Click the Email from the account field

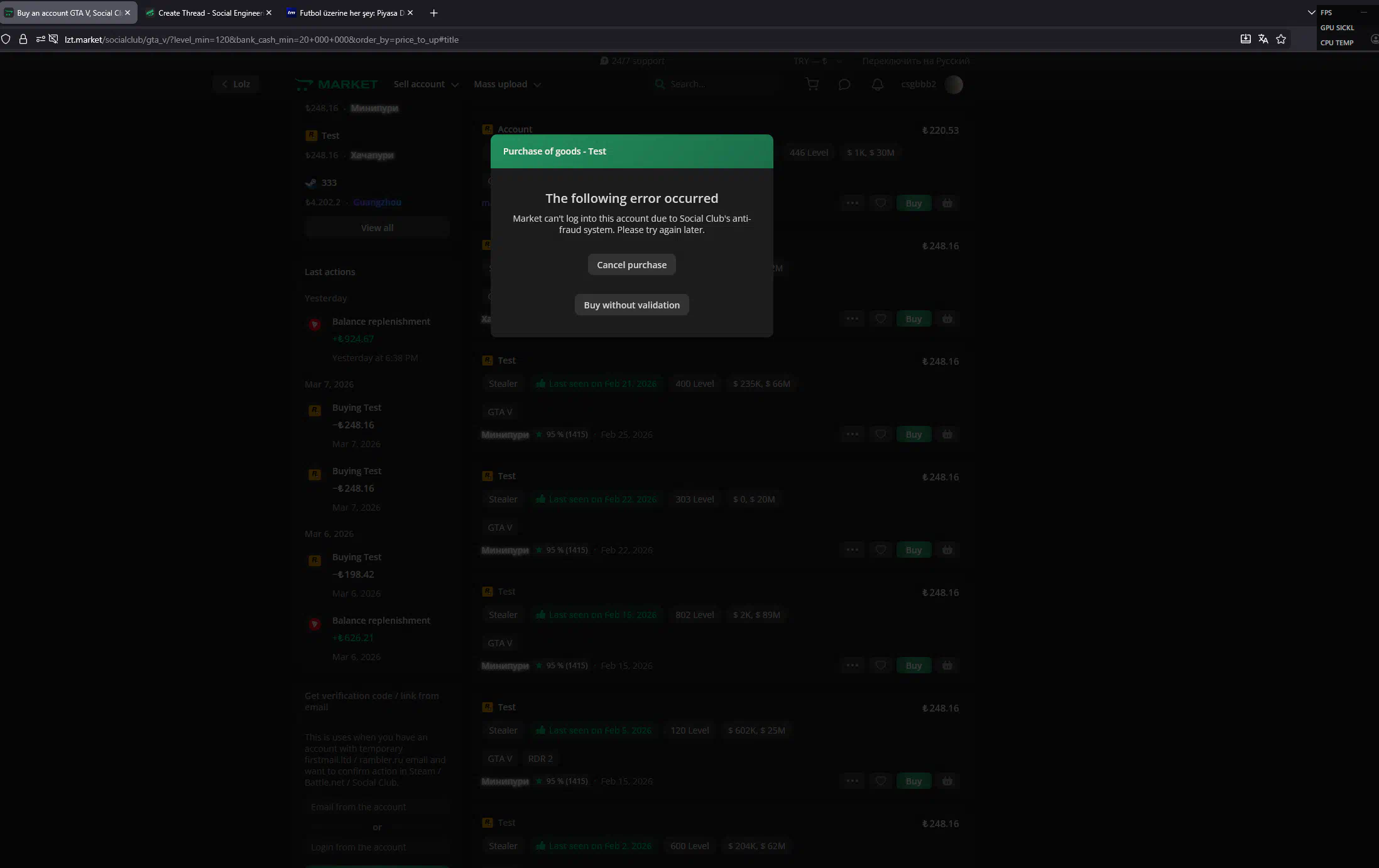click(x=377, y=806)
